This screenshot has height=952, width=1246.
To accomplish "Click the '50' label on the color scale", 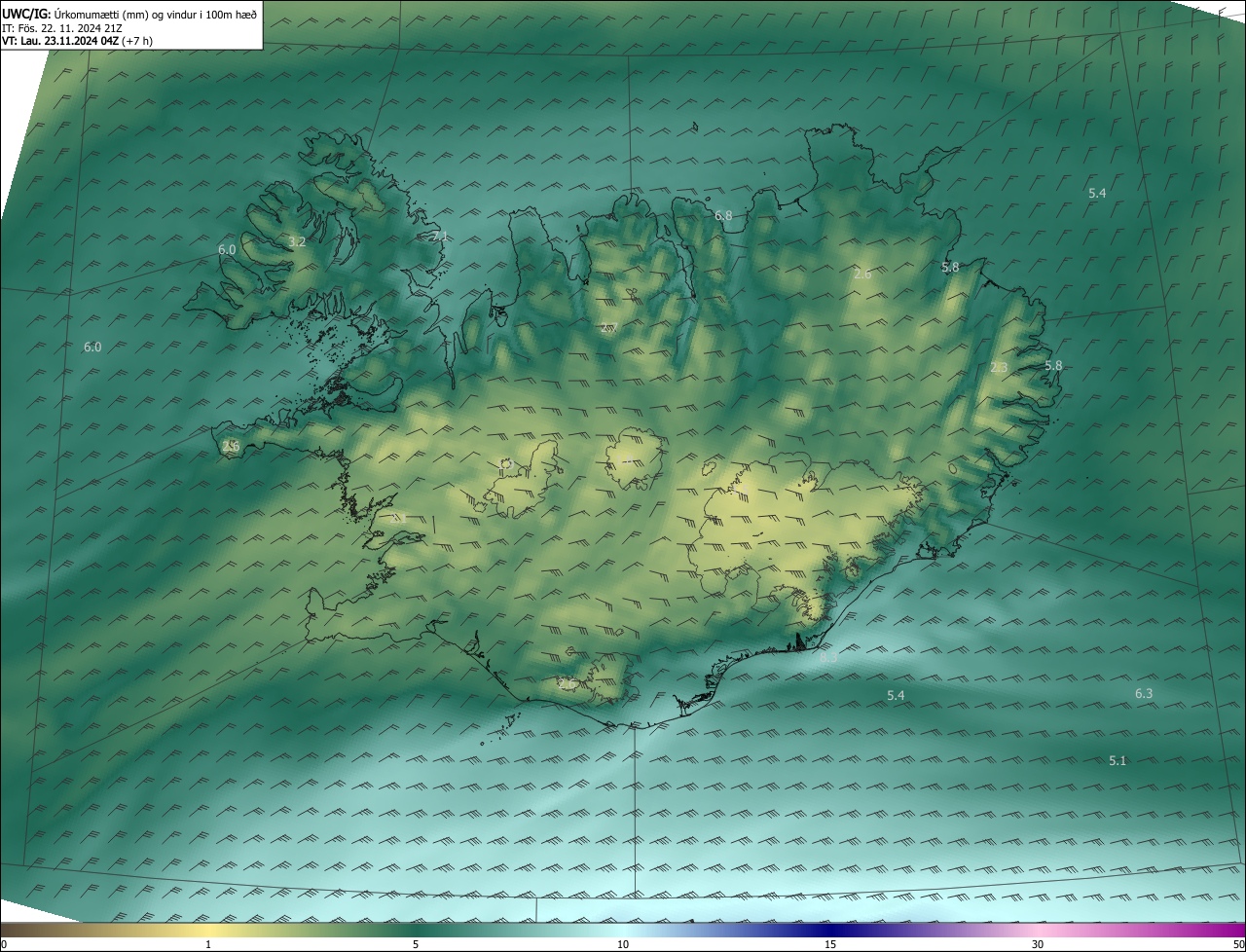I will coord(1238,944).
